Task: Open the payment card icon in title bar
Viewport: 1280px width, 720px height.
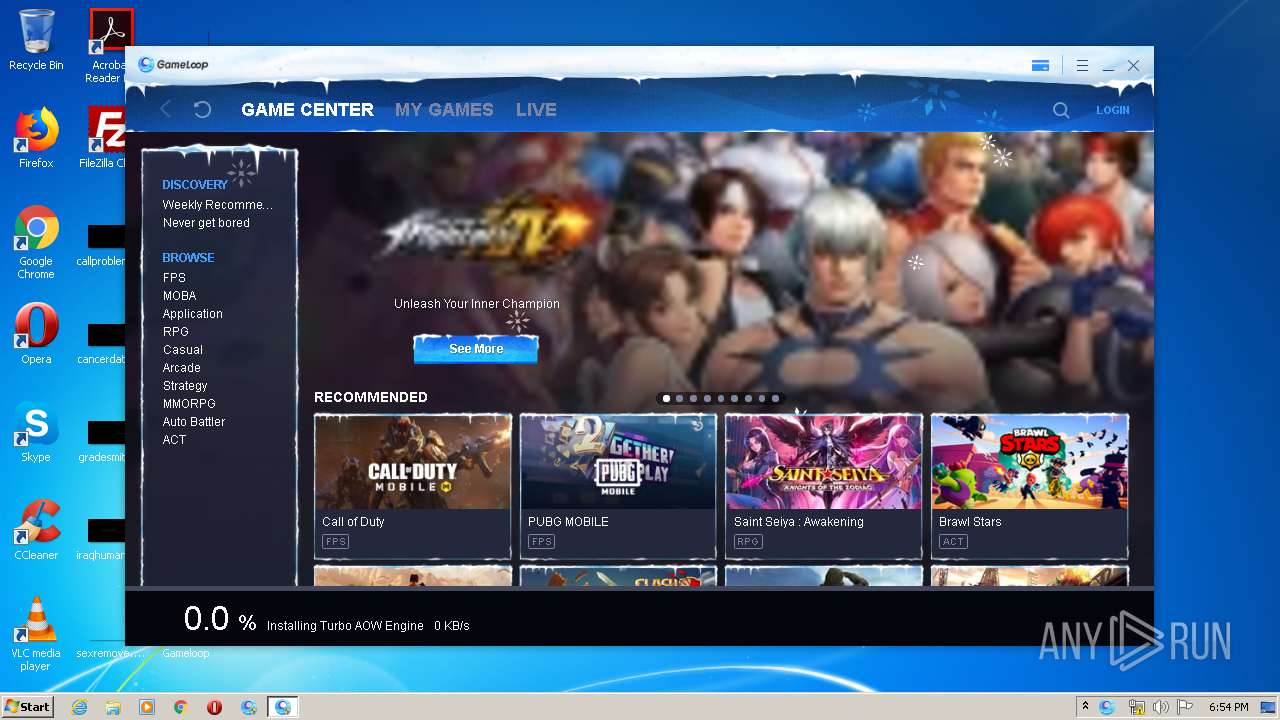Action: click(x=1040, y=66)
